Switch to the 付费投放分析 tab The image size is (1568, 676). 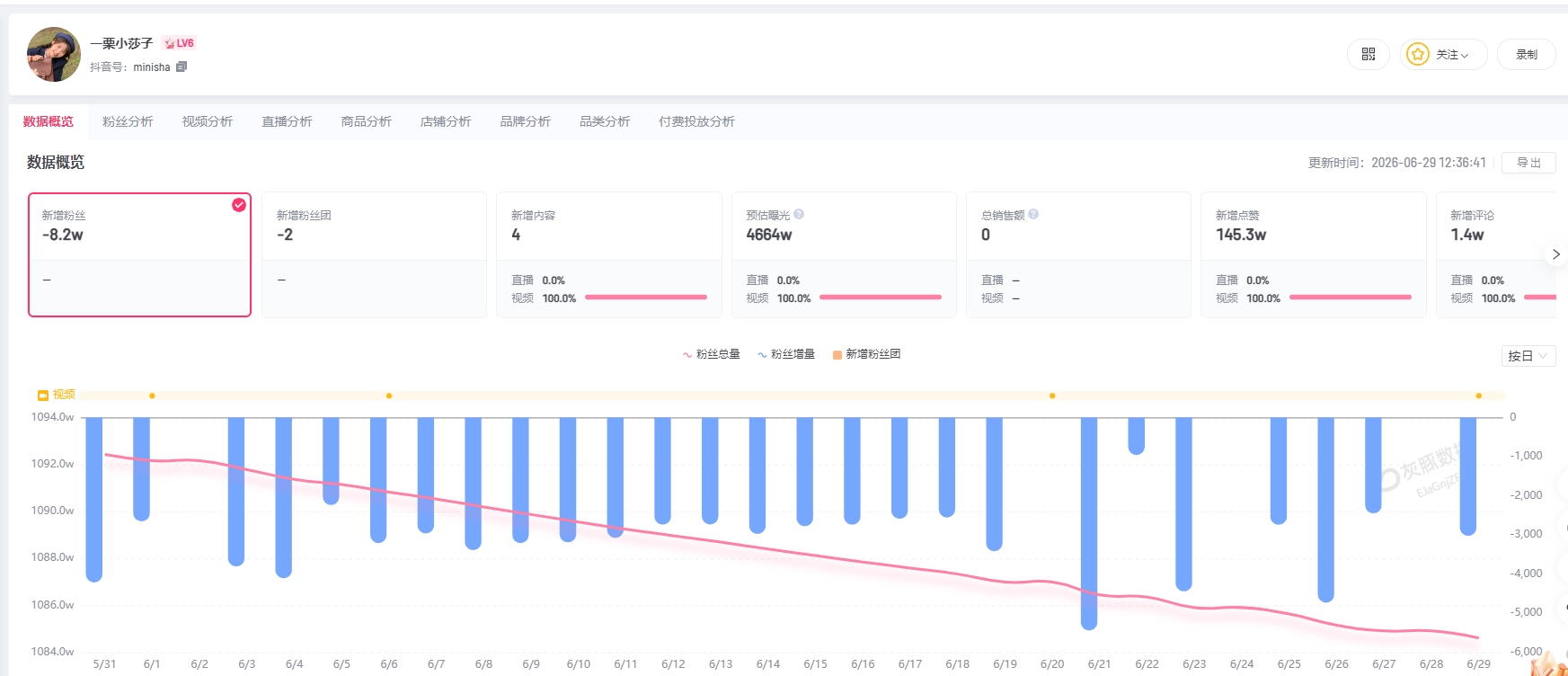[x=696, y=121]
